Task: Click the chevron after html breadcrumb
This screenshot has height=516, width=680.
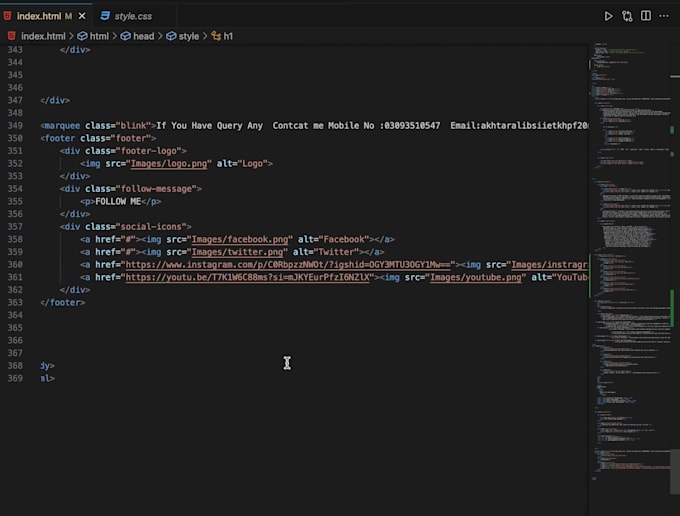Action: (114, 36)
